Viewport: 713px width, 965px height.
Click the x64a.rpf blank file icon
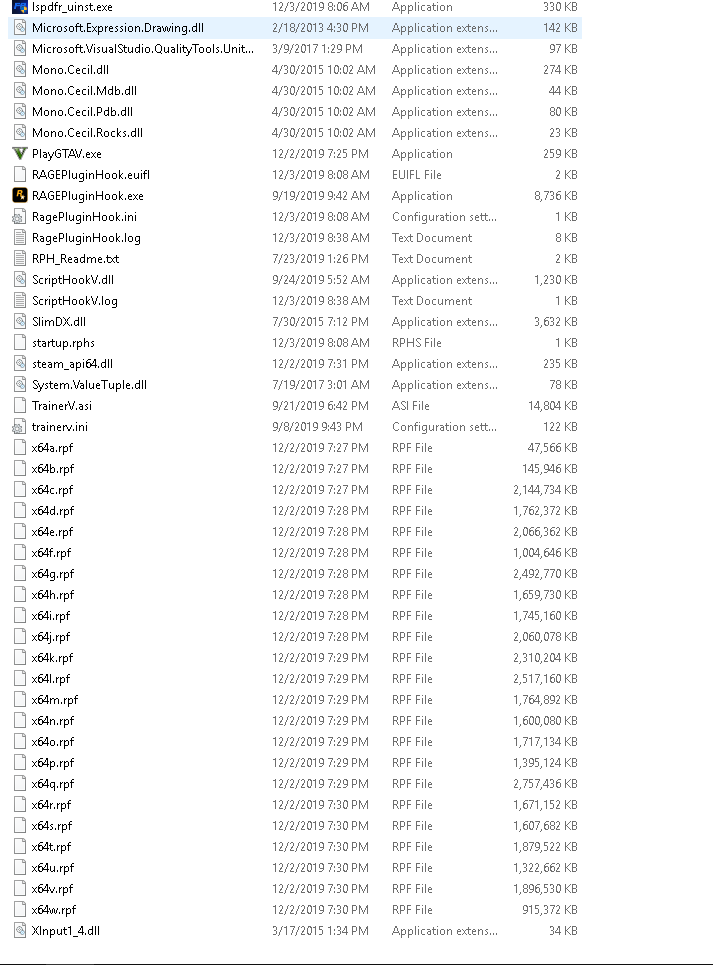coord(19,448)
